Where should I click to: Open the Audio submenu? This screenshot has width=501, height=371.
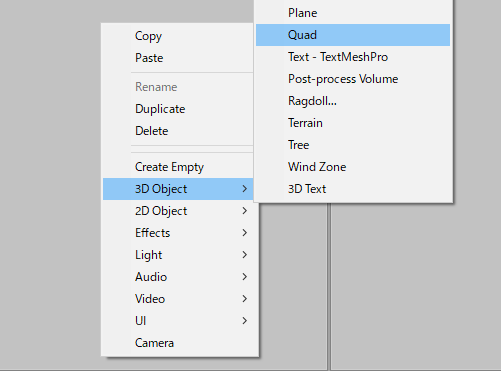click(180, 277)
